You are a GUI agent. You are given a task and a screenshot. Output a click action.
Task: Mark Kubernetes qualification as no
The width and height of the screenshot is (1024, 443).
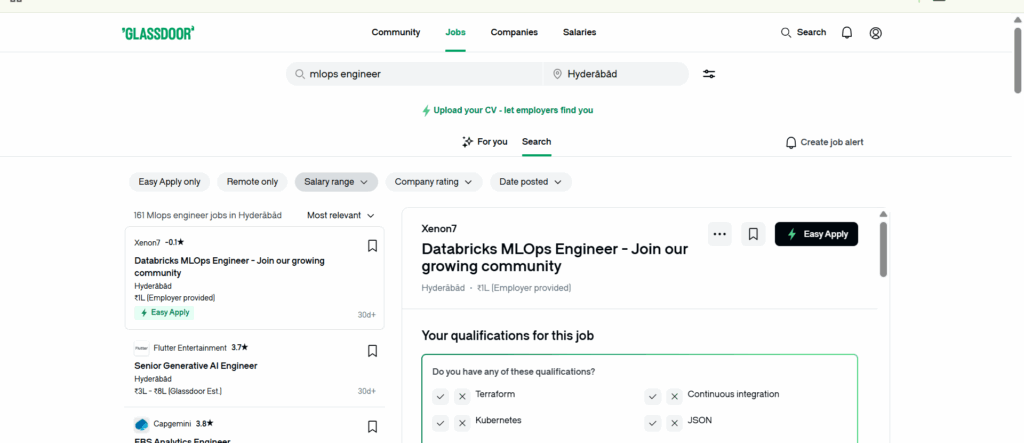462,423
